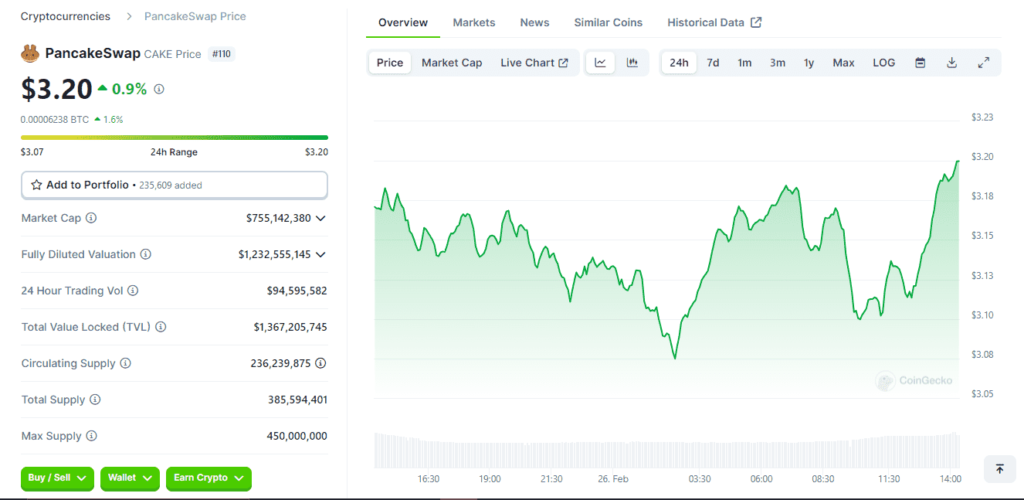This screenshot has height=500, width=1024.
Task: Click the Market Cap info icon
Action: coord(91,218)
